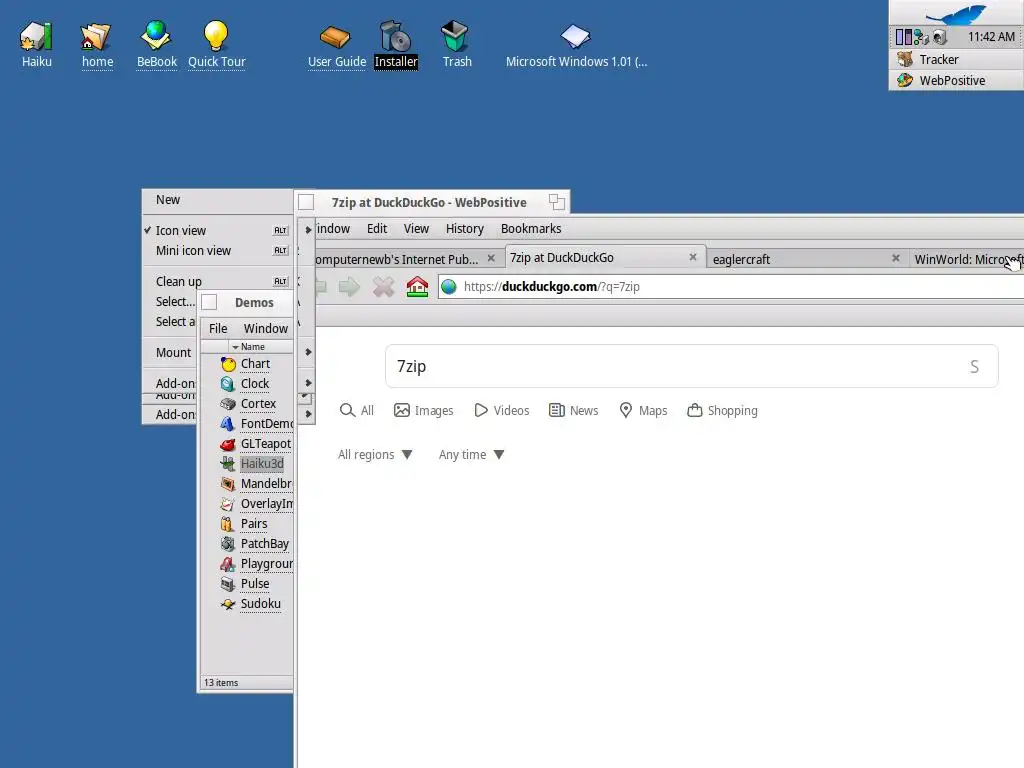Viewport: 1024px width, 768px height.
Task: Choose New in the context menu
Action: [217, 200]
